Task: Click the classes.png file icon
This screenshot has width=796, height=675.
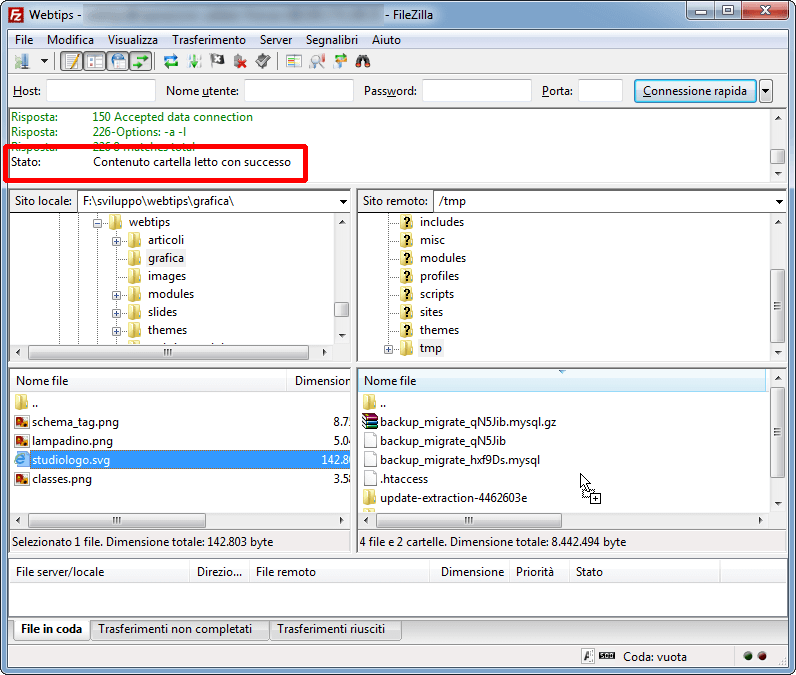Action: point(22,479)
